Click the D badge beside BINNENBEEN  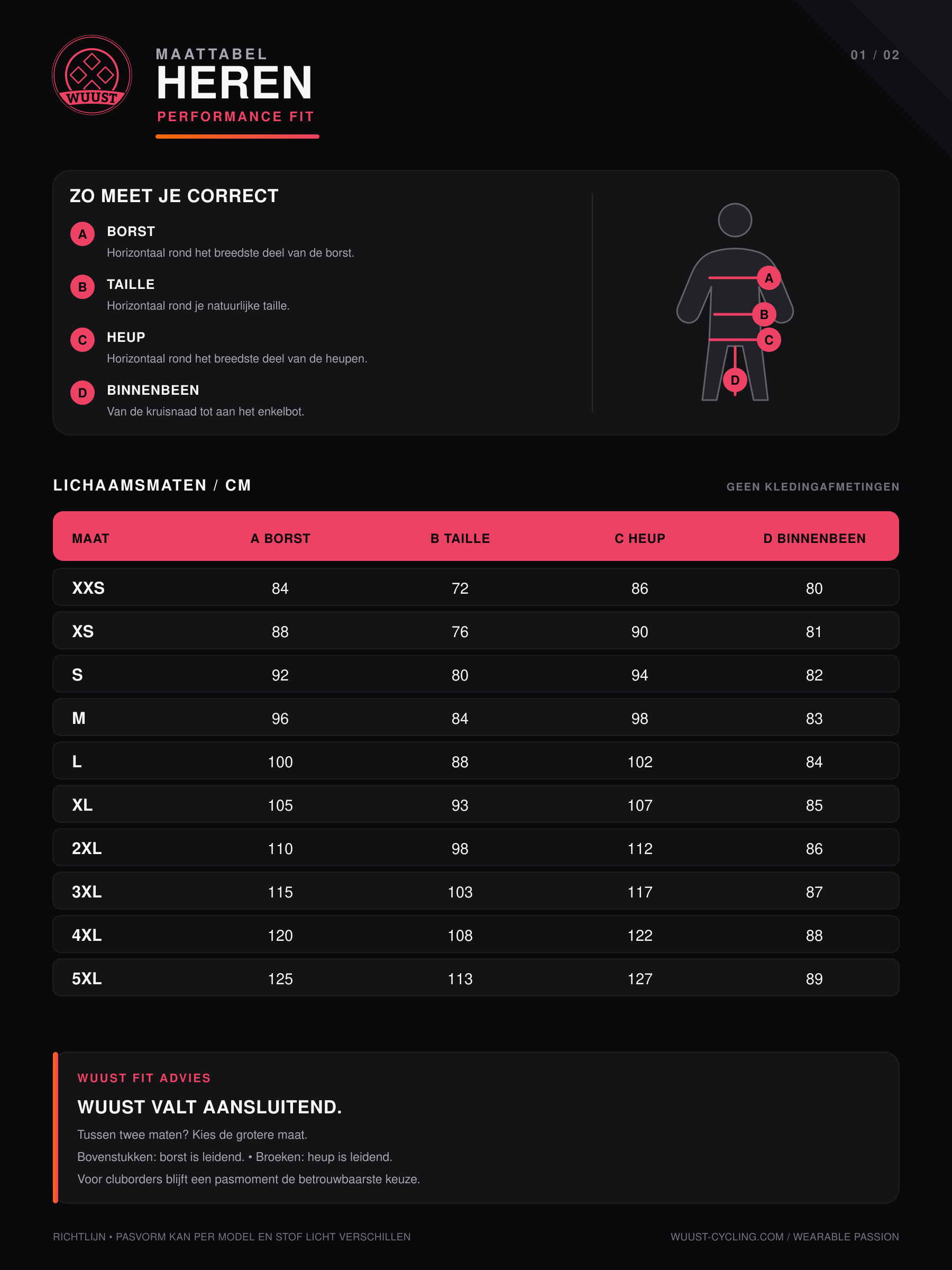point(83,393)
